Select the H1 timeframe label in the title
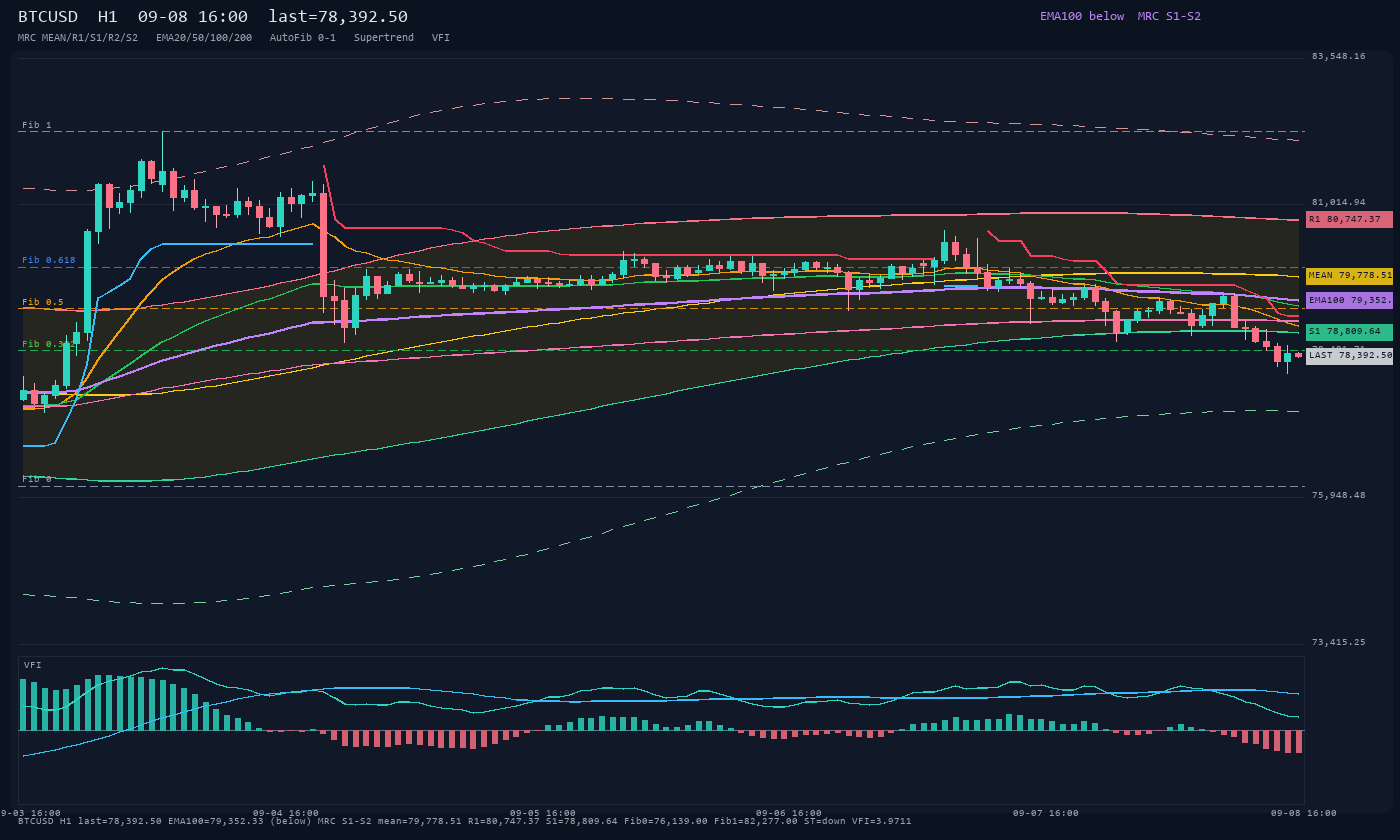The width and height of the screenshot is (1400, 840). point(108,17)
